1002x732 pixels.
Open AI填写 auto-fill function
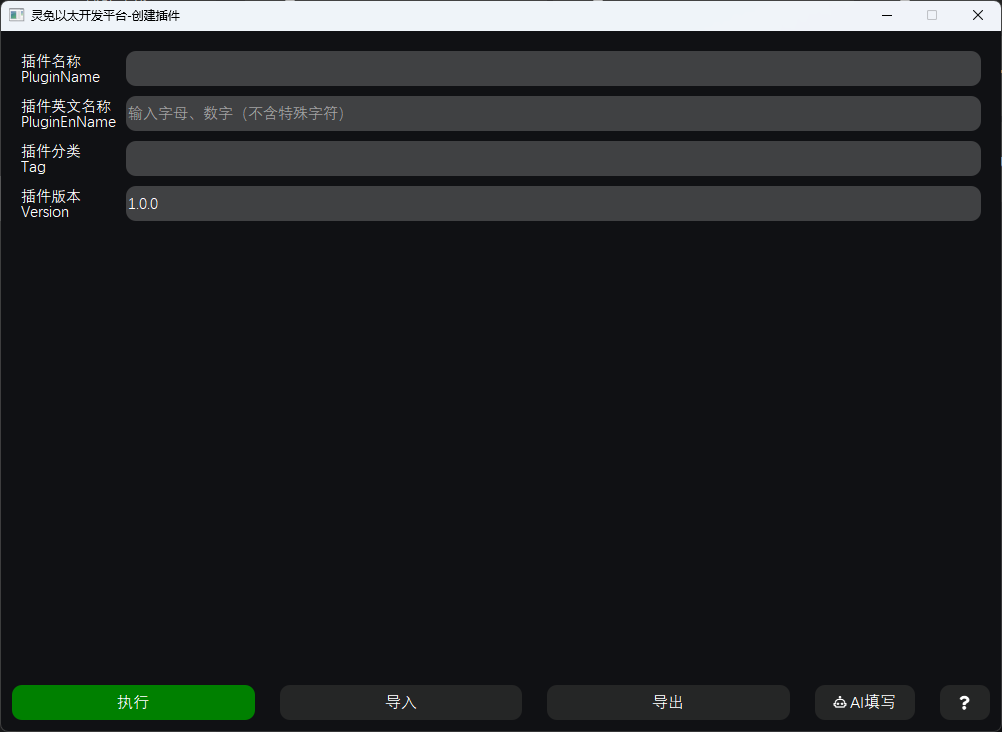[865, 702]
